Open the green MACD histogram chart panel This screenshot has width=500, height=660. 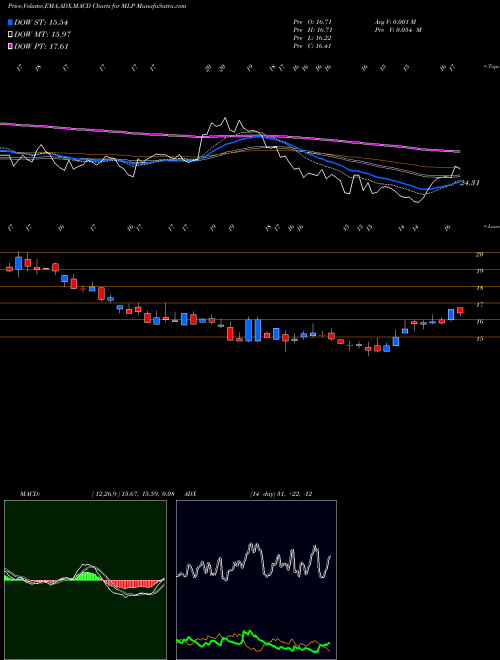point(85,580)
